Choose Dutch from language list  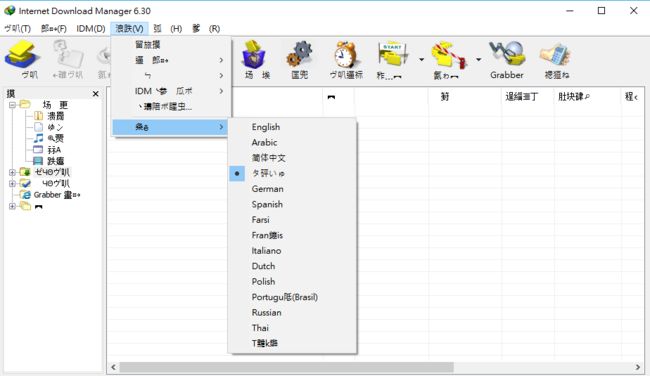263,266
